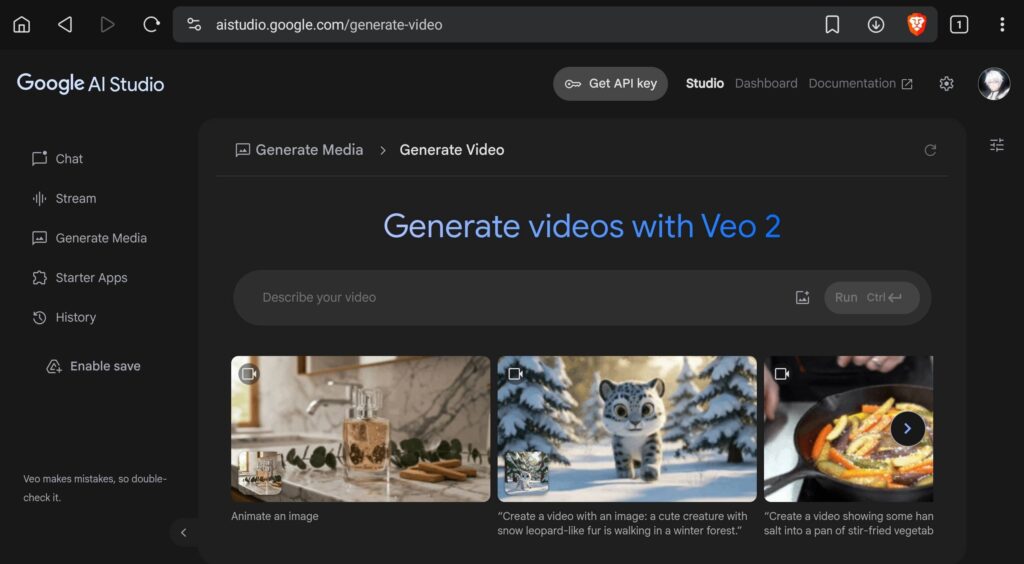Open Chat in the sidebar
Image resolution: width=1024 pixels, height=564 pixels.
57,159
